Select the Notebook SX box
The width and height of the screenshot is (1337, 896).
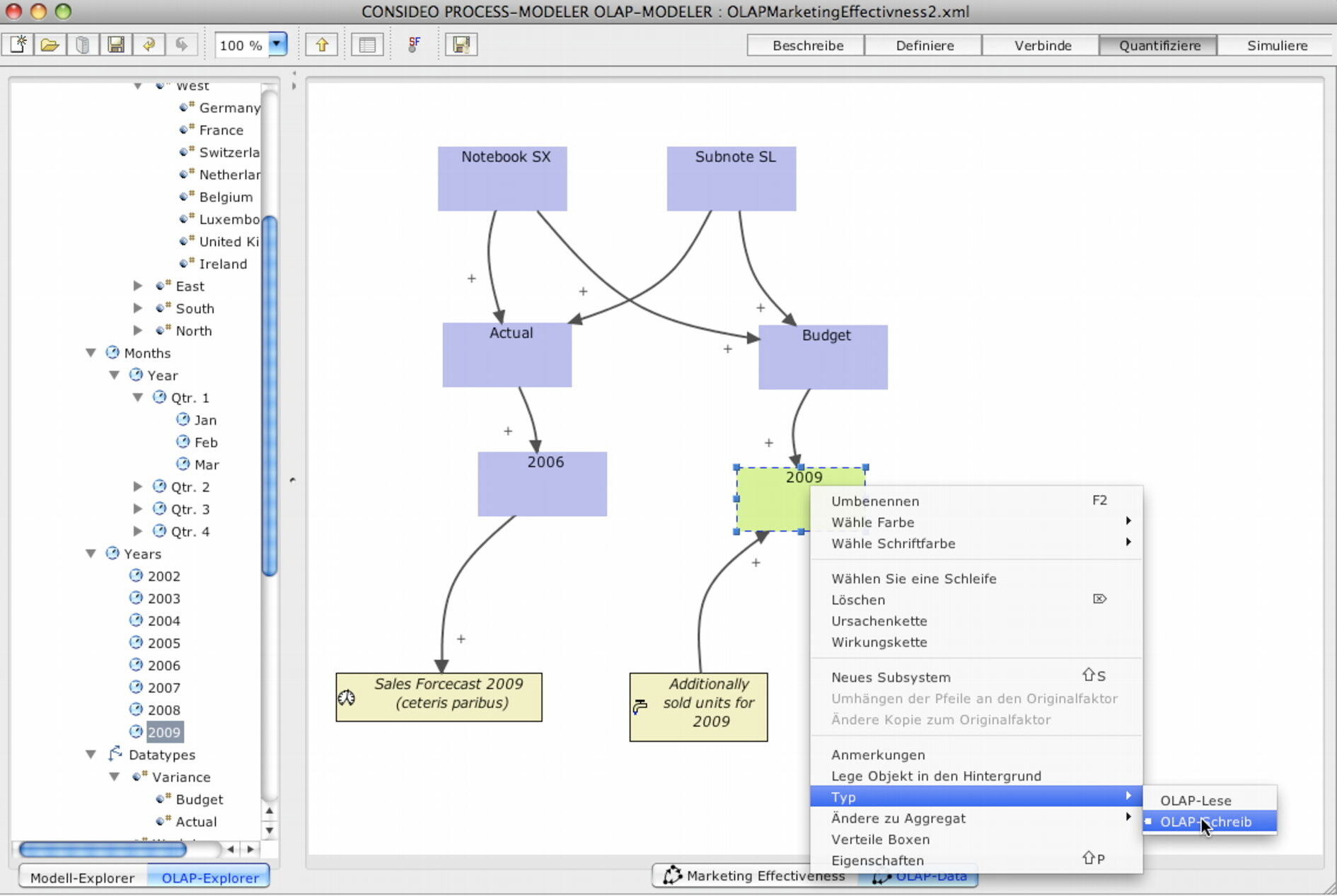502,178
